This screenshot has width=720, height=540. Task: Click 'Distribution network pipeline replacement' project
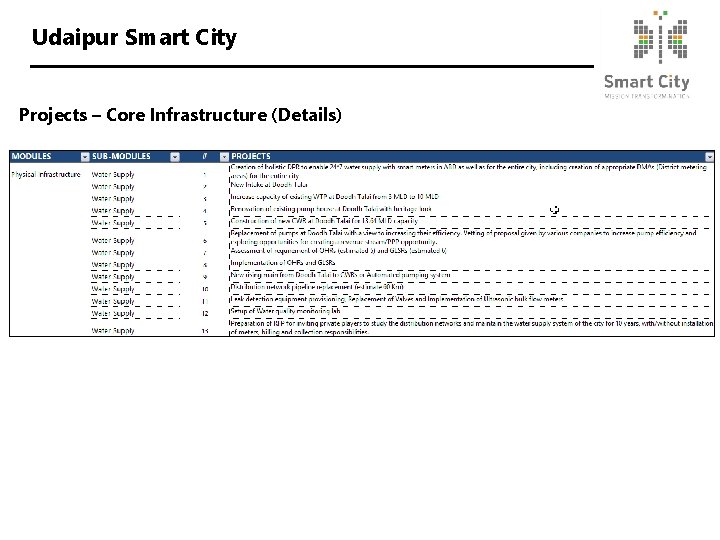pos(317,287)
